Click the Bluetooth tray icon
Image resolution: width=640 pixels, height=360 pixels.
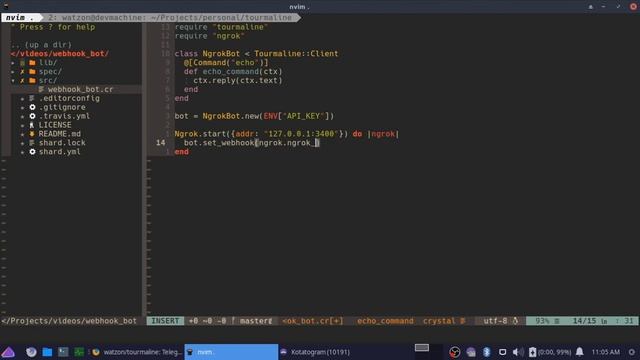[x=487, y=352]
